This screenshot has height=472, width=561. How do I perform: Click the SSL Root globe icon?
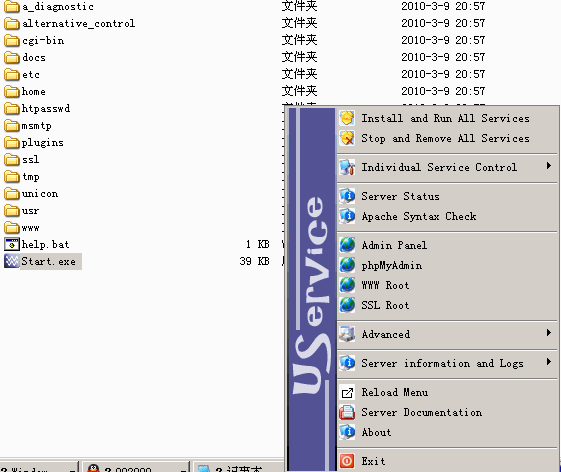click(347, 305)
